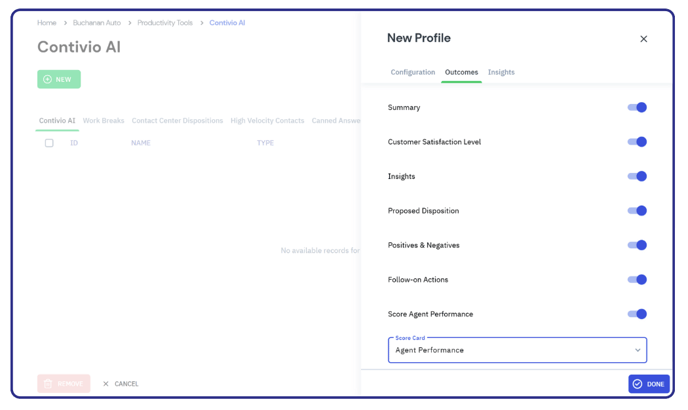
Task: Click the plus icon on New button
Action: (x=47, y=79)
